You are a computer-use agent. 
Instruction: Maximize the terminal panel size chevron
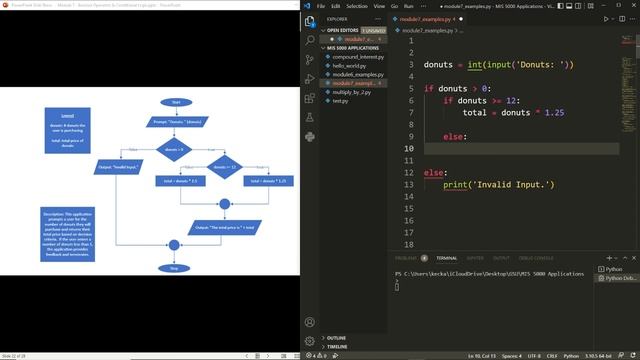coord(625,258)
